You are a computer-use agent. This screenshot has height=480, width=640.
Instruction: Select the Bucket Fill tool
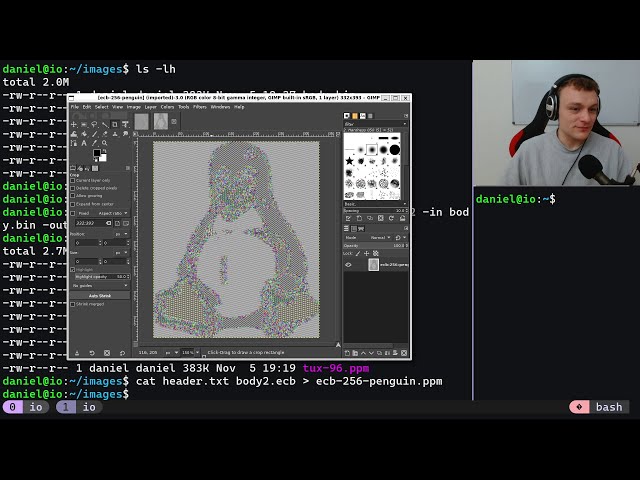(84, 134)
